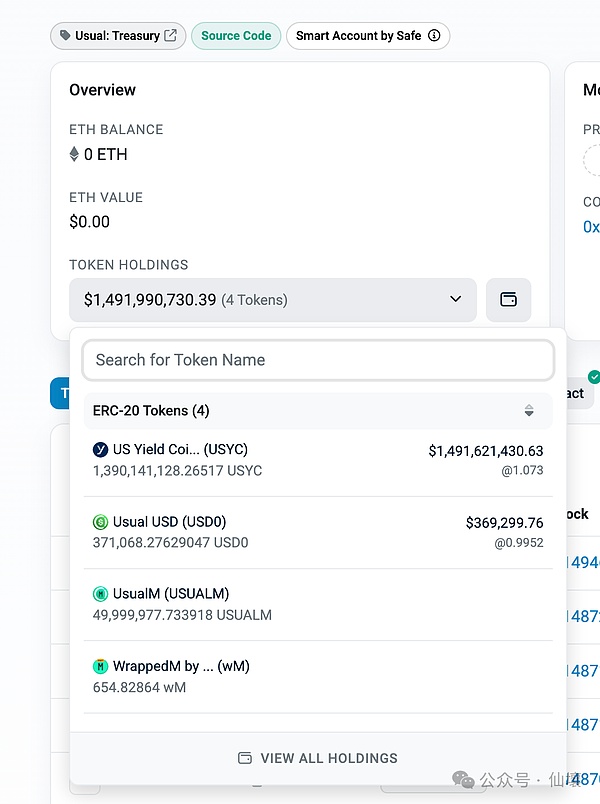Image resolution: width=600 pixels, height=804 pixels.
Task: Open the wallet icon button beside token holdings
Action: [508, 300]
